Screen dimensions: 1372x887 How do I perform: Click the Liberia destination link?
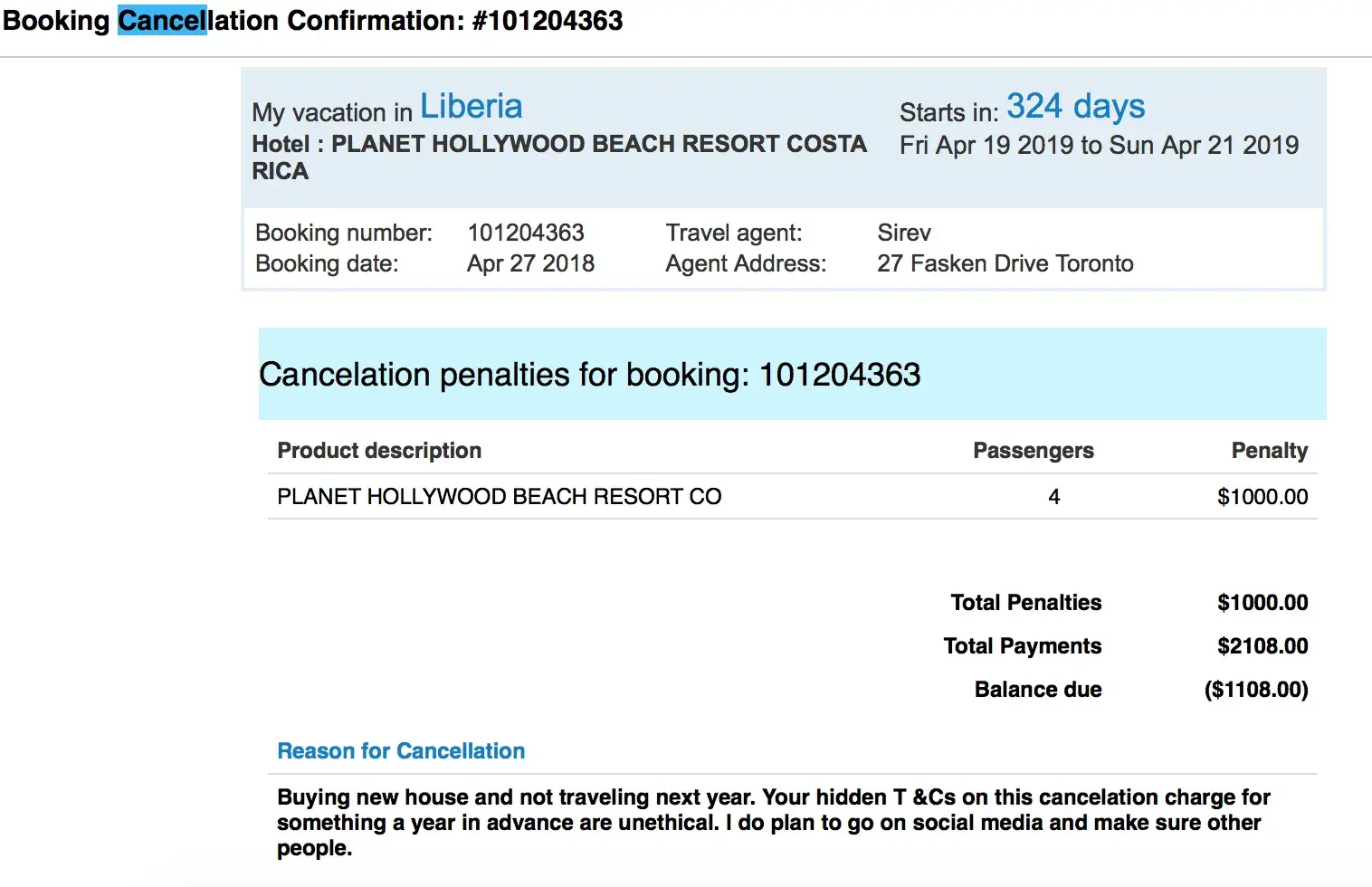[471, 107]
